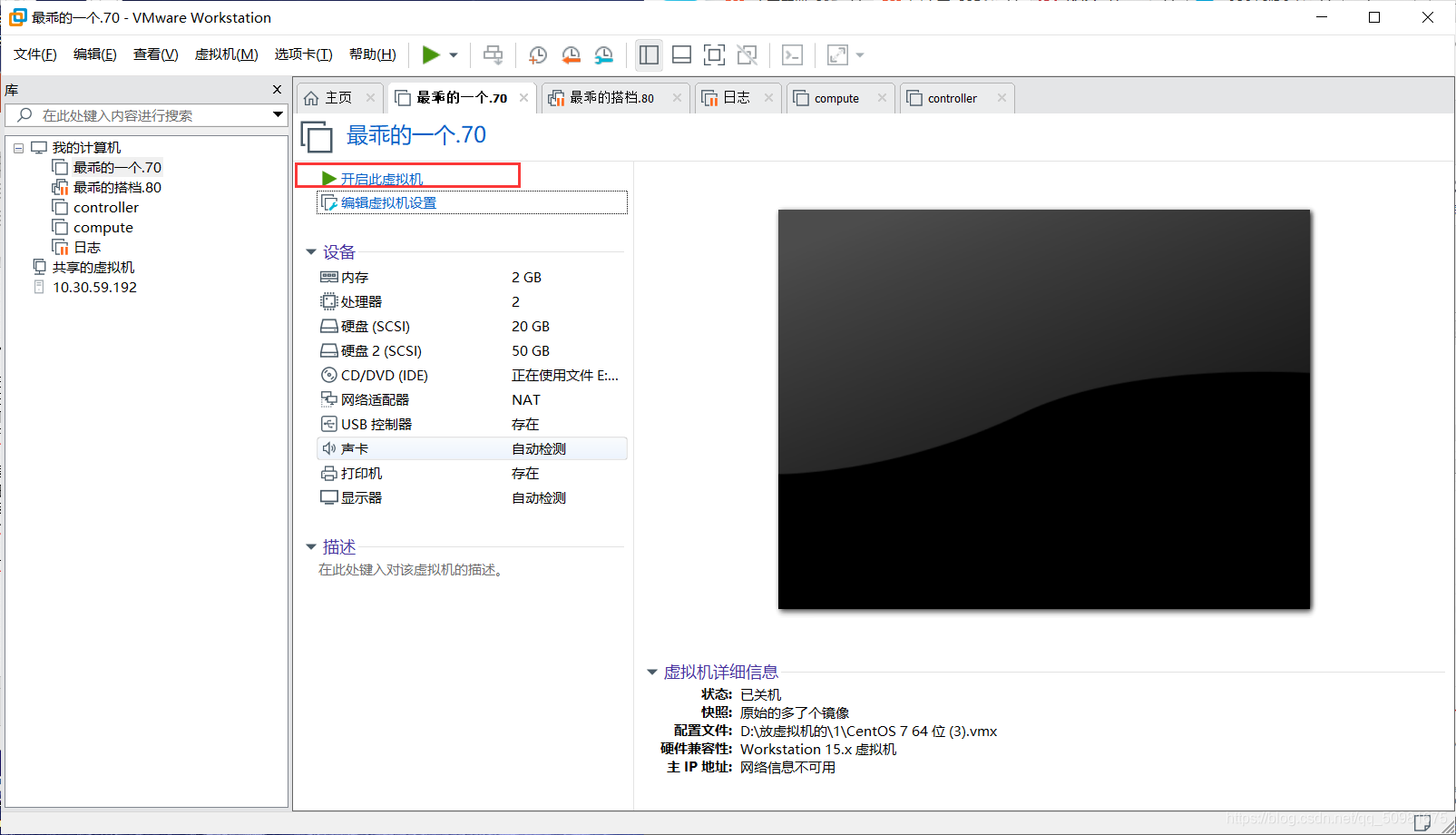The height and width of the screenshot is (835, 1456).
Task: Close the compute tab
Action: (x=882, y=98)
